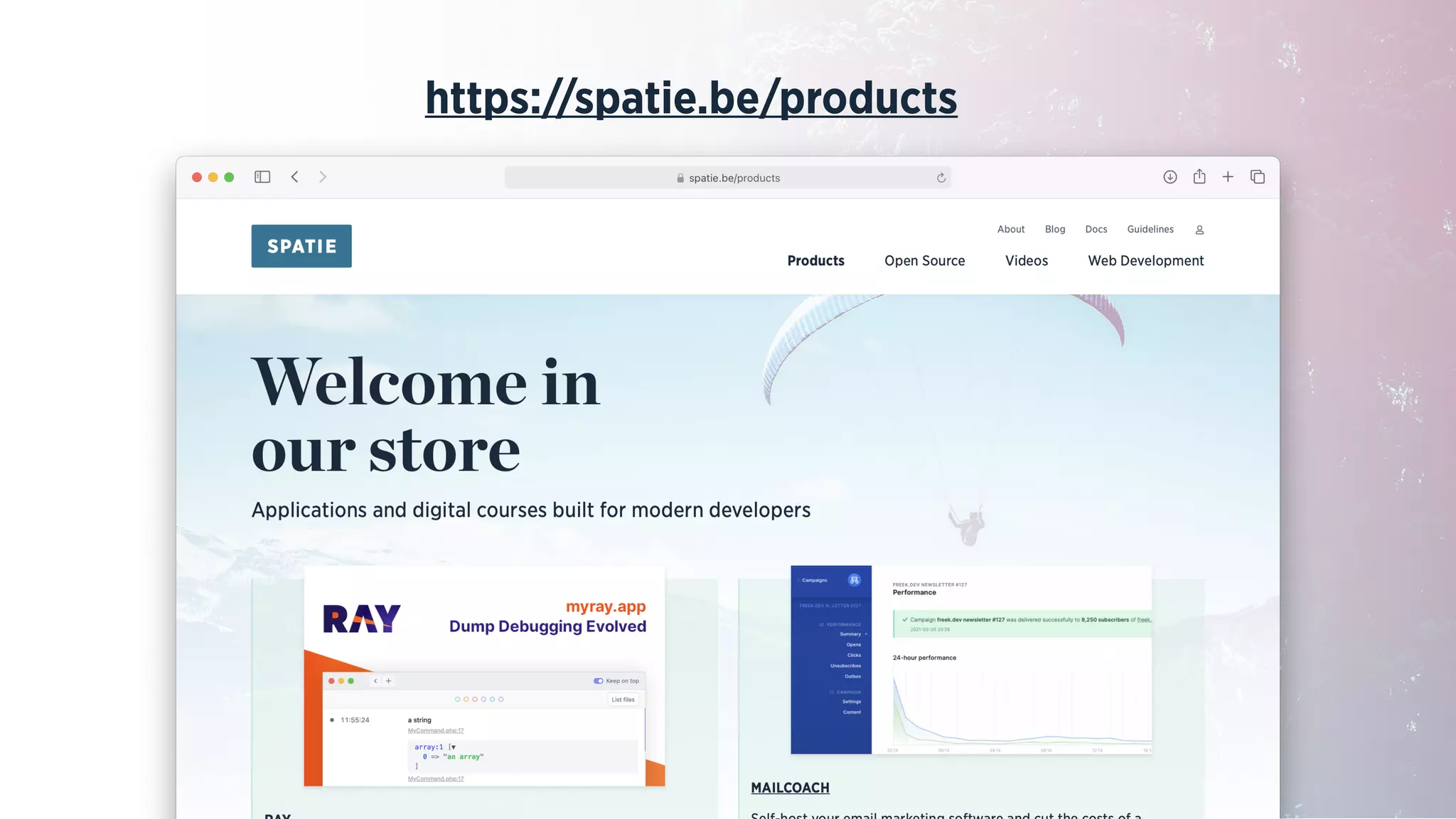This screenshot has height=819, width=1456.
Task: Click the Mailcoach performance screenshot thumbnail
Action: pyautogui.click(x=971, y=660)
